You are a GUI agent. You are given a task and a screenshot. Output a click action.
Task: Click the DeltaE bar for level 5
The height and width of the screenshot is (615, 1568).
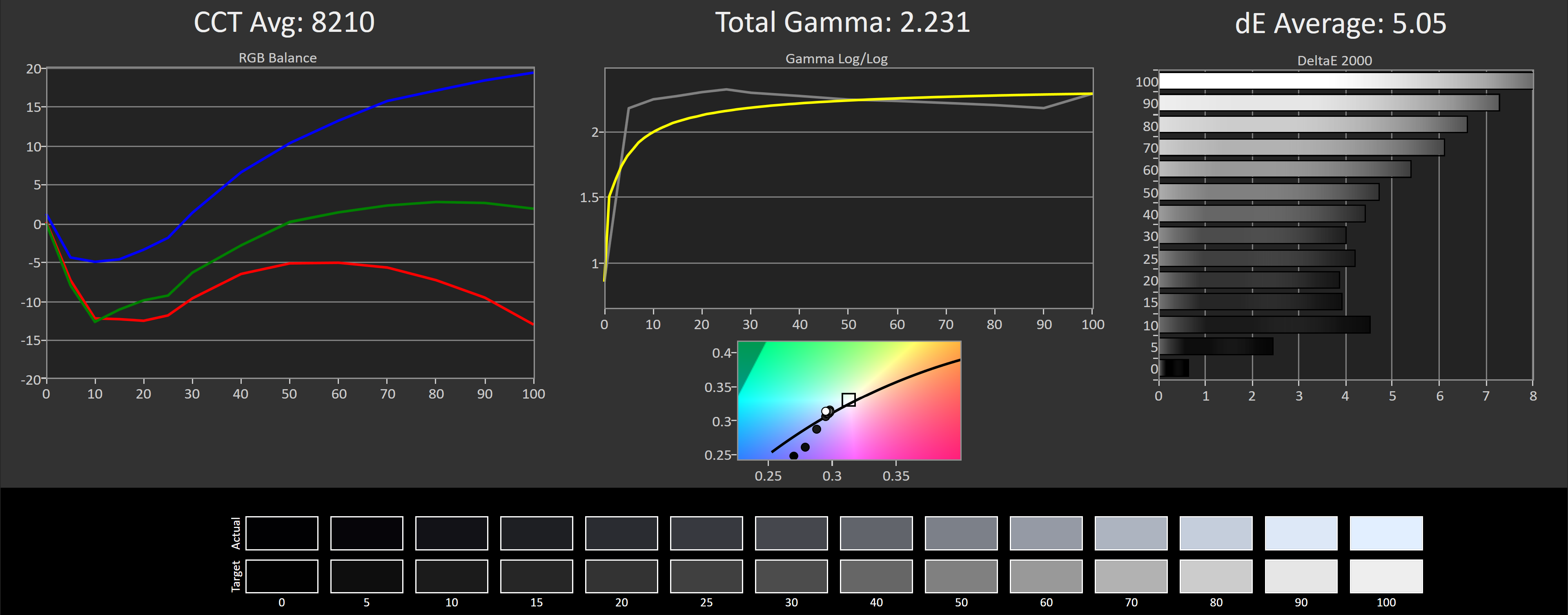1216,346
